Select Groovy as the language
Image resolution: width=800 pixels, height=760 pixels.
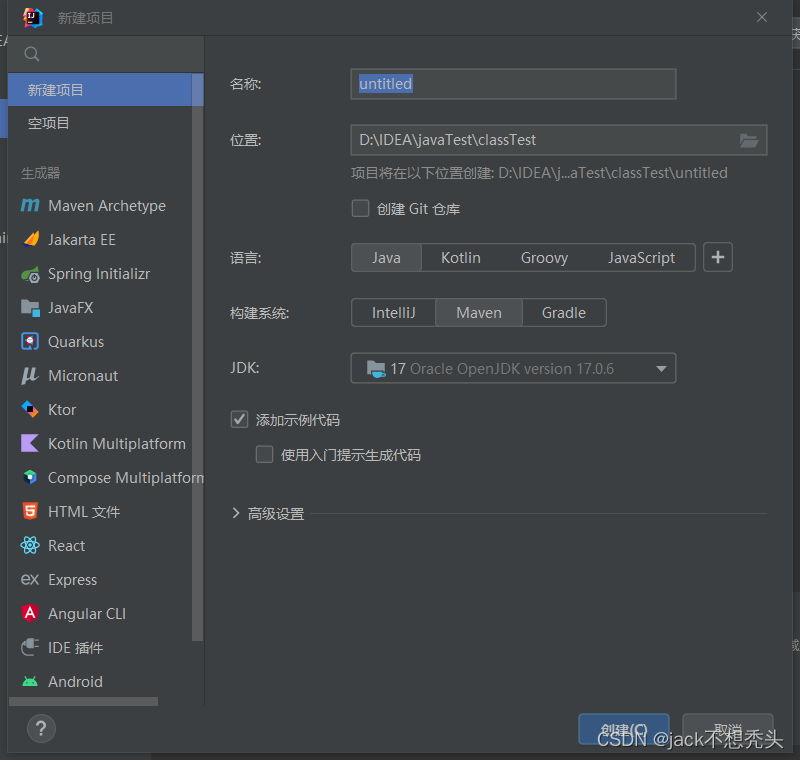(544, 258)
